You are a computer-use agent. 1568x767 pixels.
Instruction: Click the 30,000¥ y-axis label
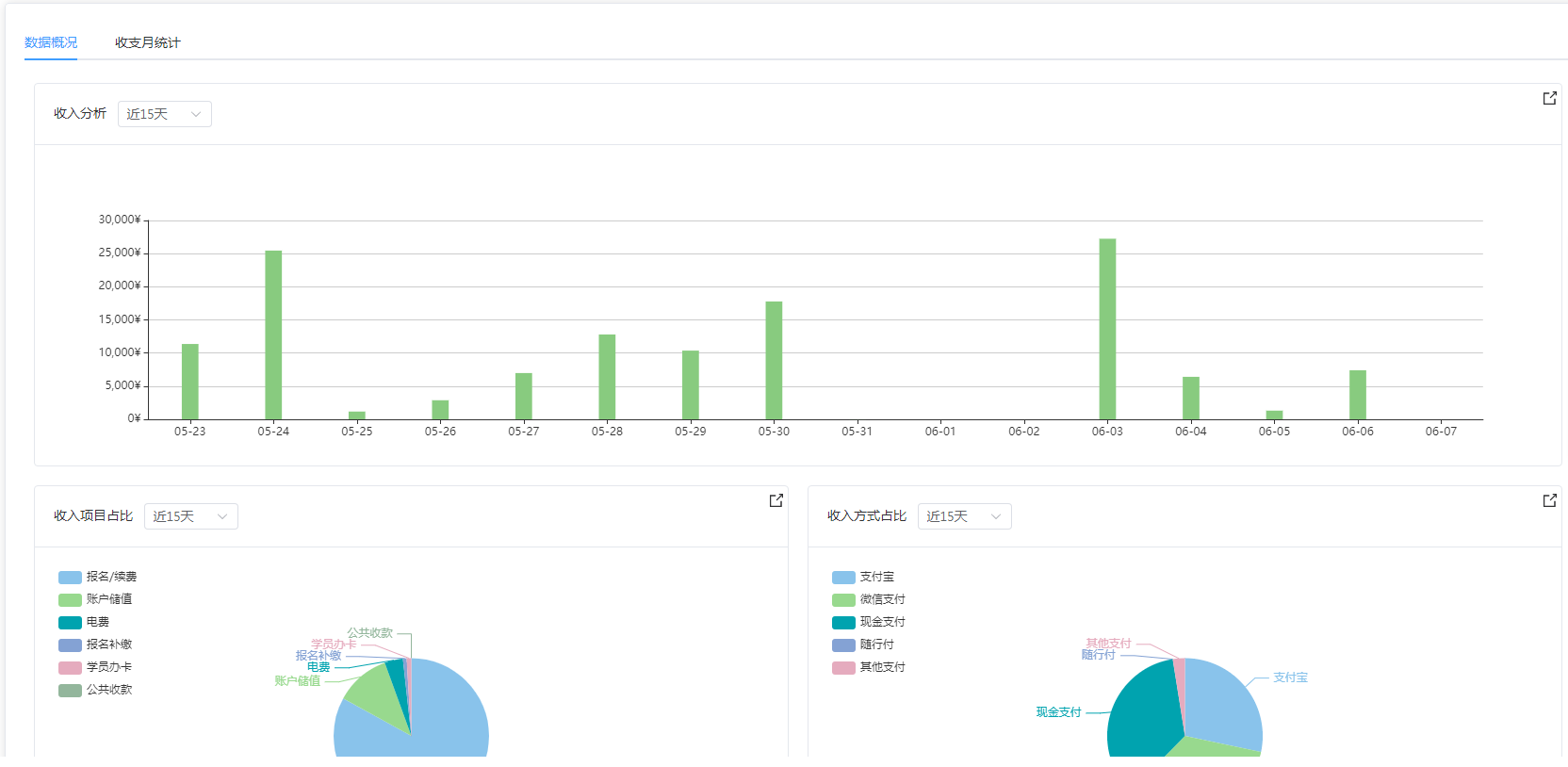tap(120, 220)
